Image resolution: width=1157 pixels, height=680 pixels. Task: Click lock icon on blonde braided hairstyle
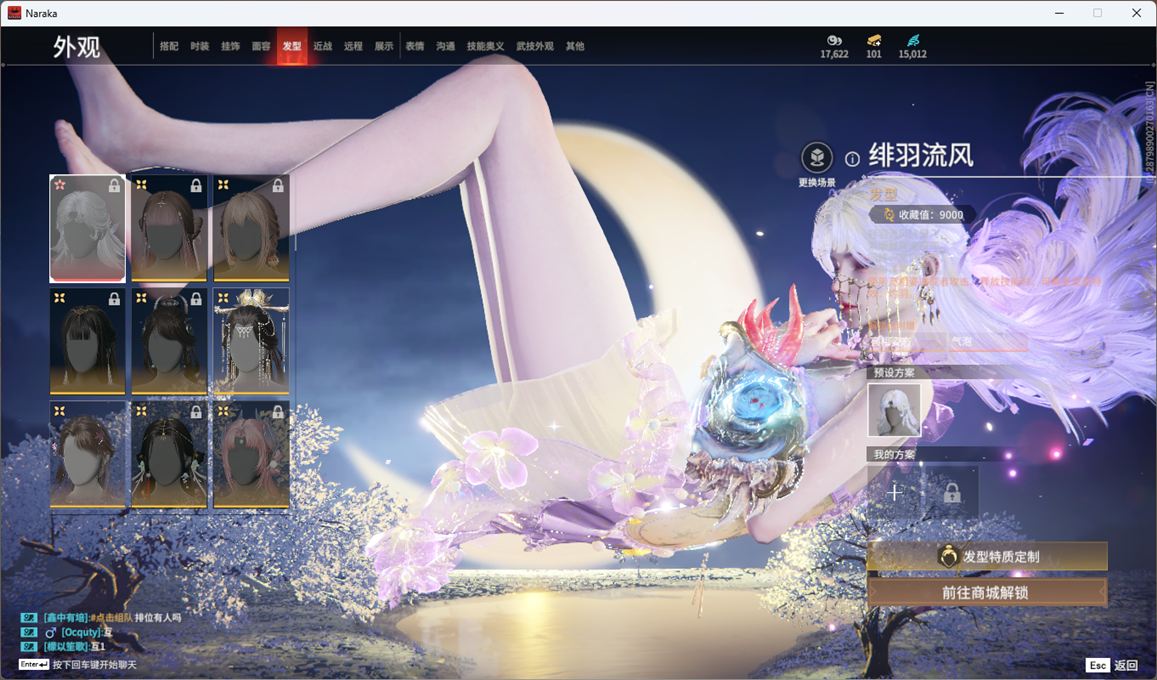click(278, 186)
